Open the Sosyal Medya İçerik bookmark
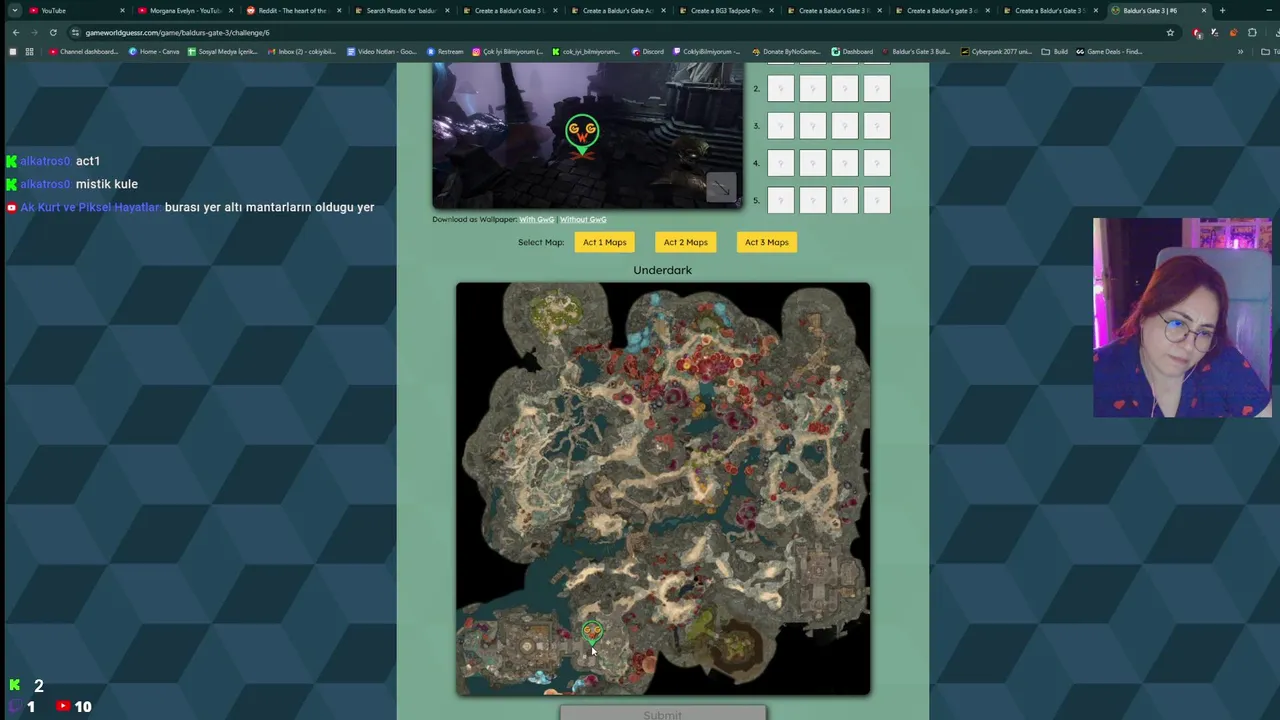 (223, 51)
